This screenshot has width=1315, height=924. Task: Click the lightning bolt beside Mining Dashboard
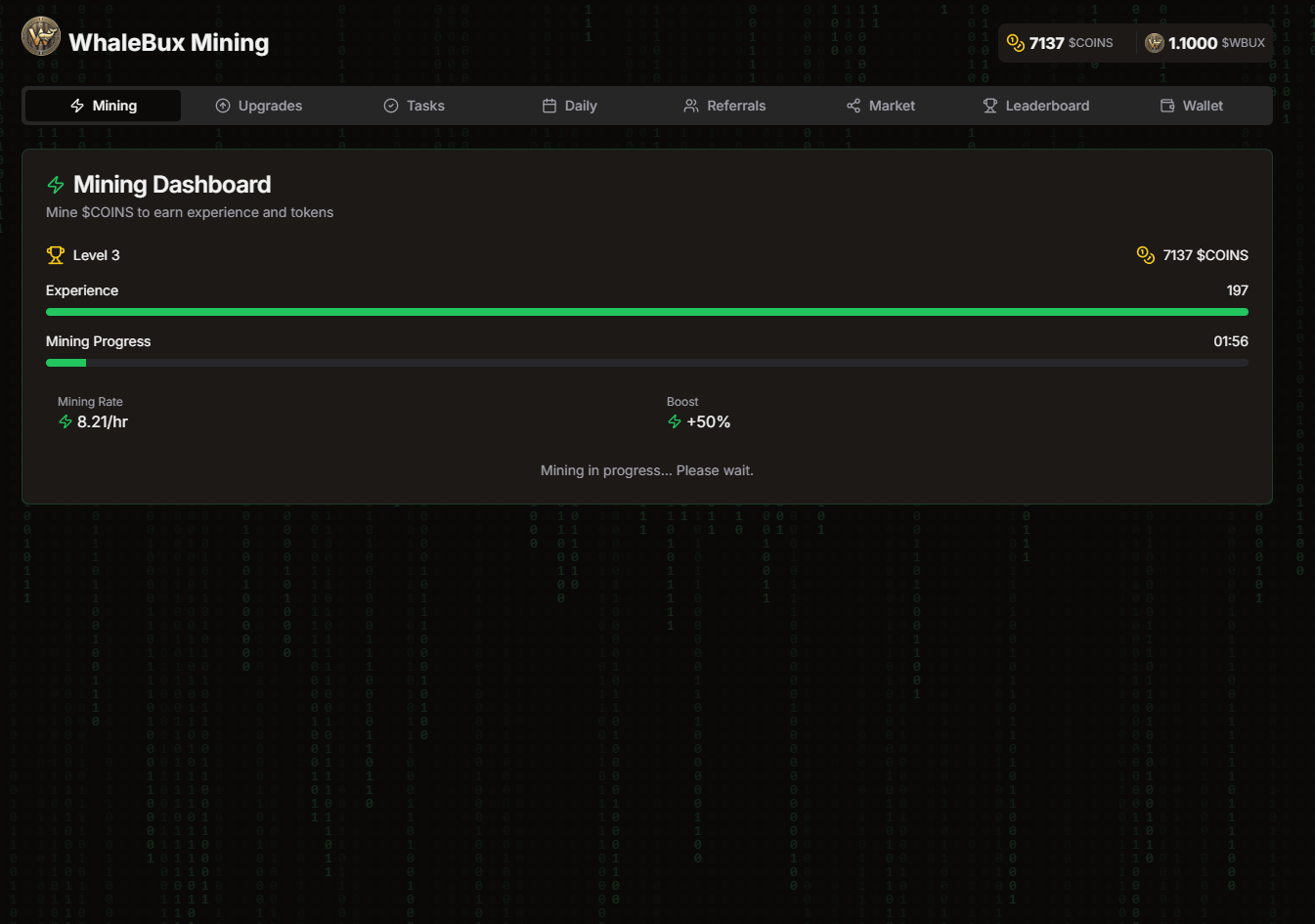point(56,185)
